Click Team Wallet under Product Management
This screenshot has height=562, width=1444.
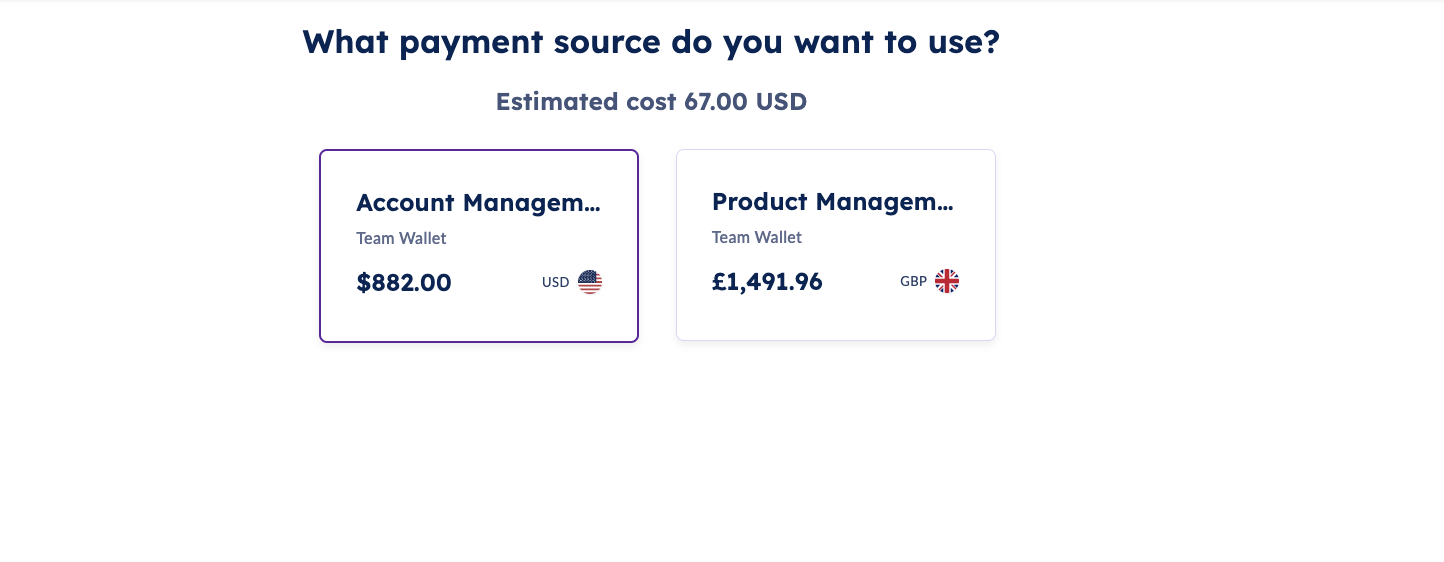pos(757,238)
